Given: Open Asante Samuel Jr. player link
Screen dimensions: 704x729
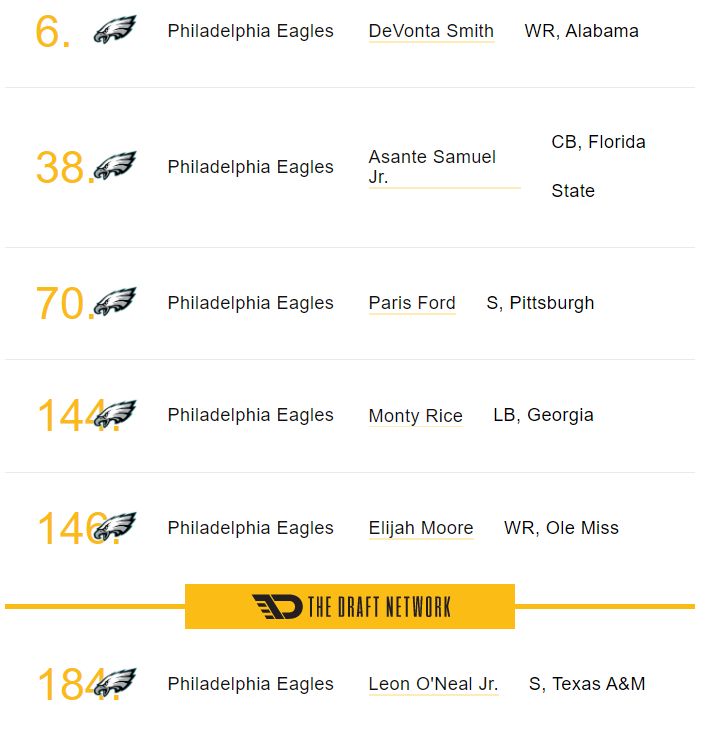Looking at the screenshot, I should pos(444,167).
